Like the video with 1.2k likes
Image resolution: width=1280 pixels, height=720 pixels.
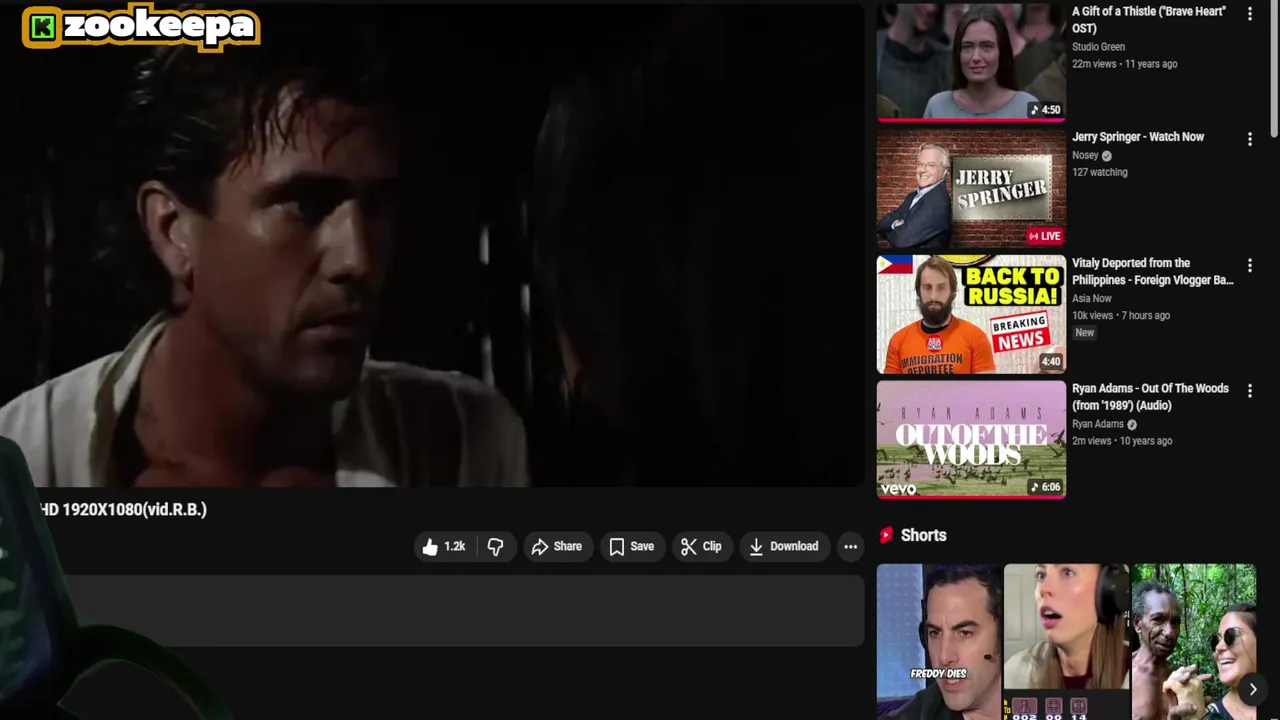444,546
